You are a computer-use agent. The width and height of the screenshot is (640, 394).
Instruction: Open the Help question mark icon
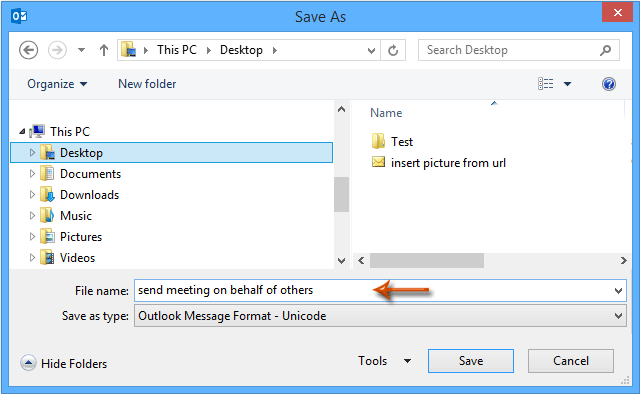[609, 84]
